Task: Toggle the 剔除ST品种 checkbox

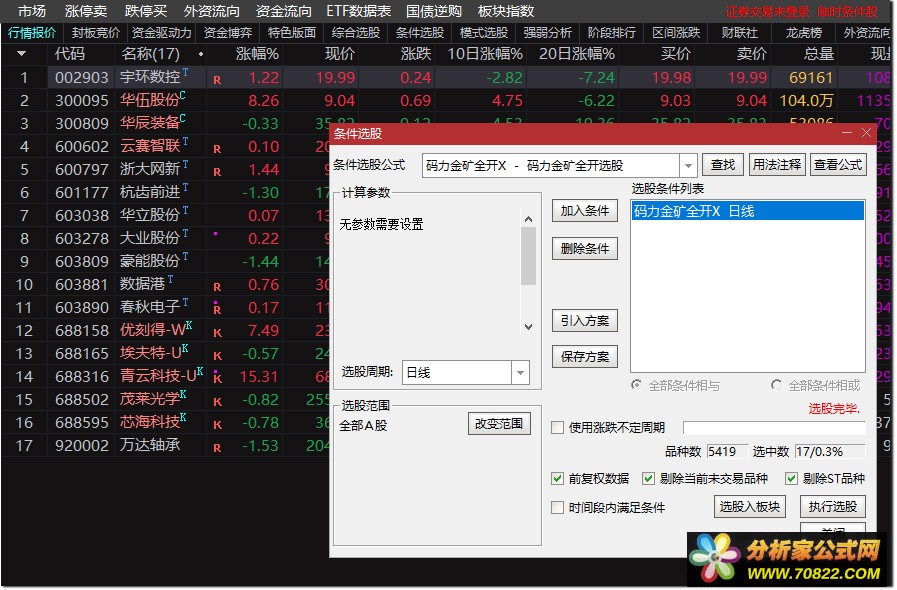Action: pos(791,478)
